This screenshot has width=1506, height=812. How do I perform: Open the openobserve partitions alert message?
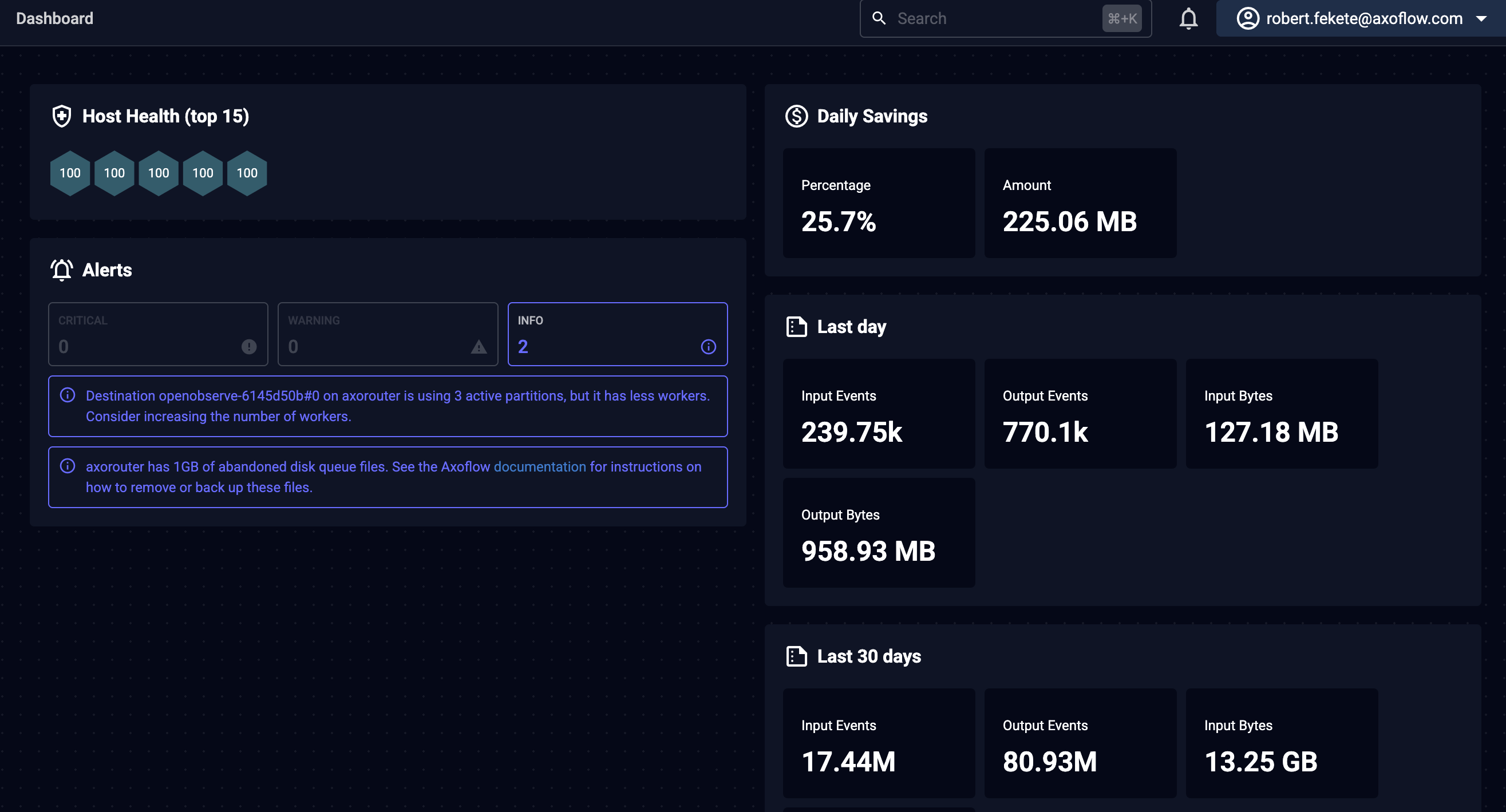click(388, 406)
